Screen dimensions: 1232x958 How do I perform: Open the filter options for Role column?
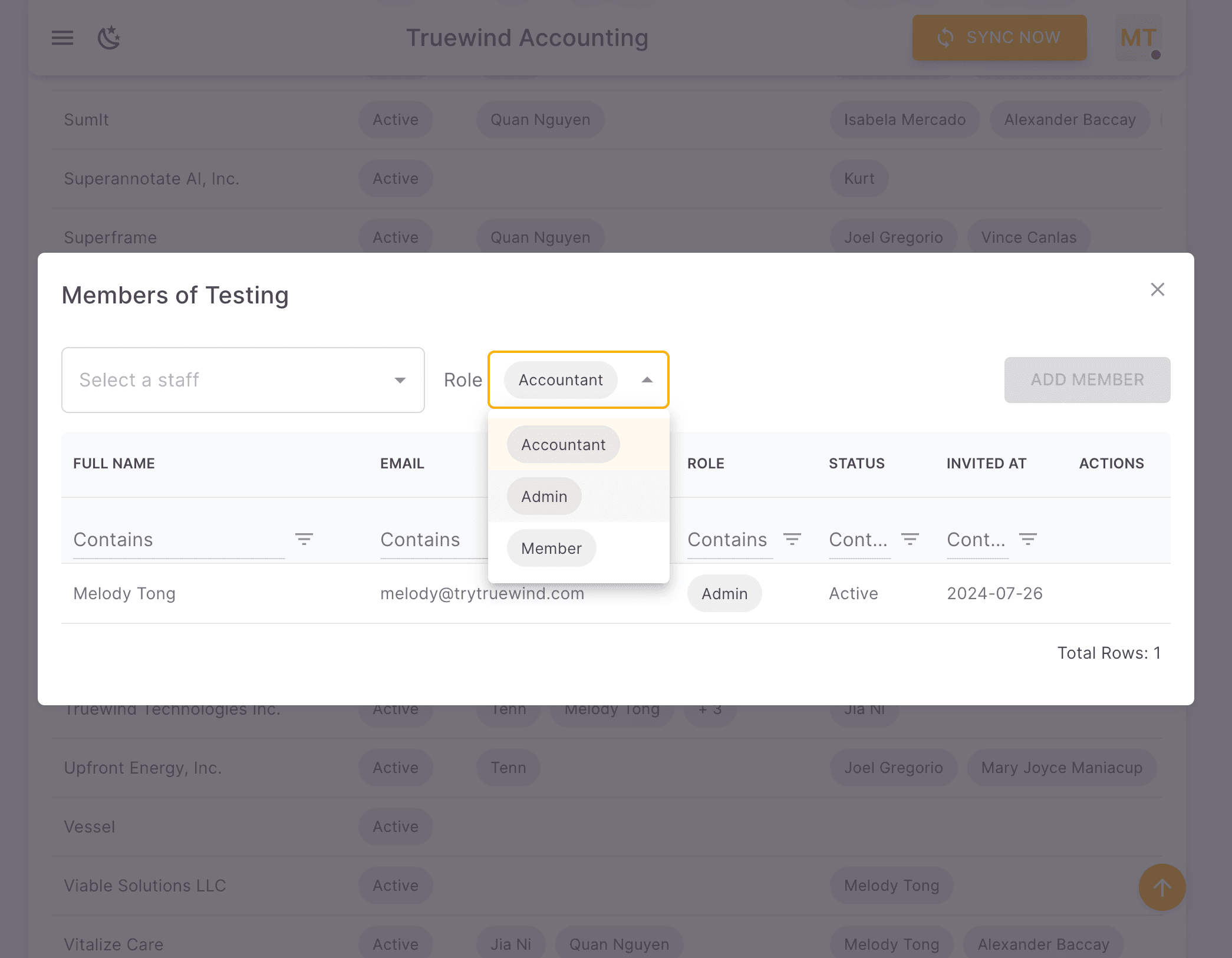pos(792,539)
